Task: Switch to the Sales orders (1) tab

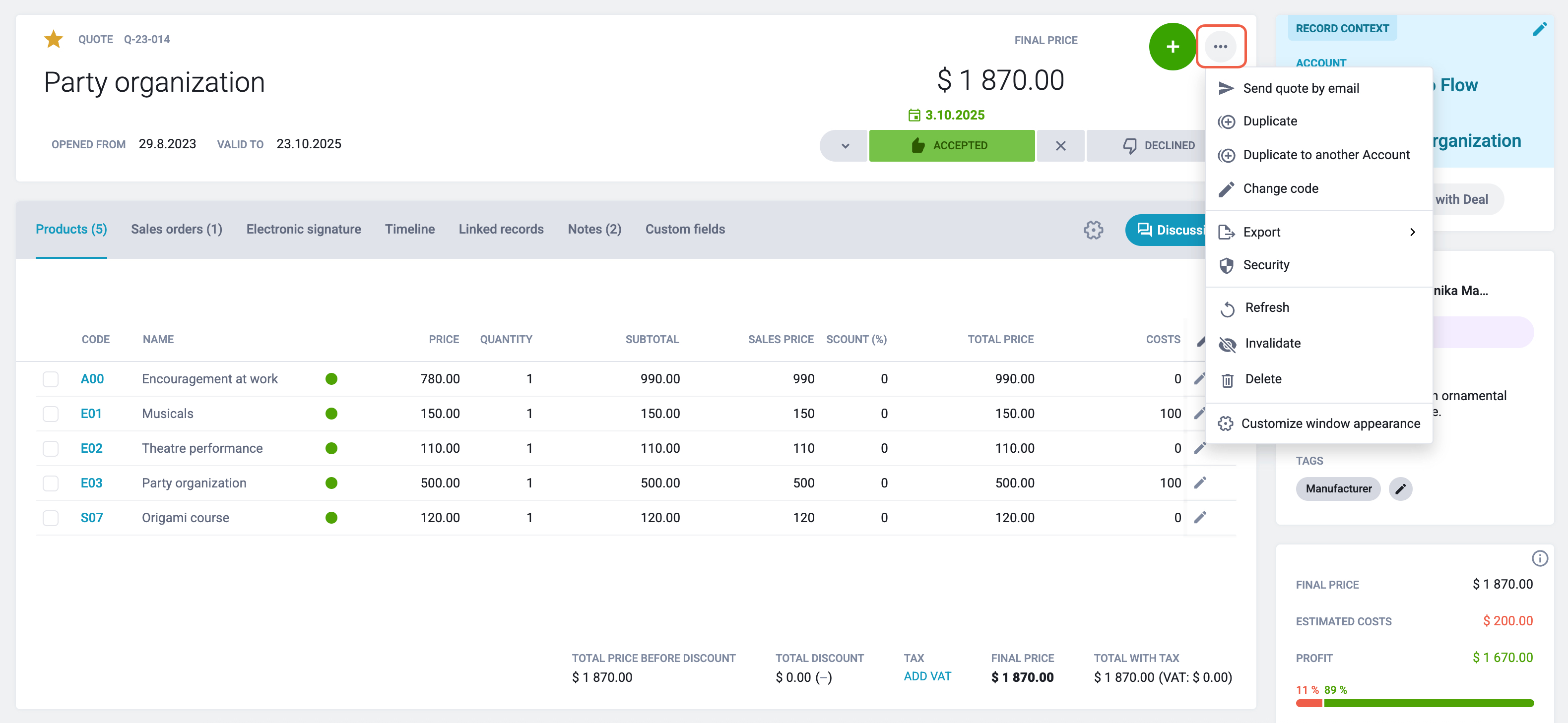Action: tap(177, 229)
